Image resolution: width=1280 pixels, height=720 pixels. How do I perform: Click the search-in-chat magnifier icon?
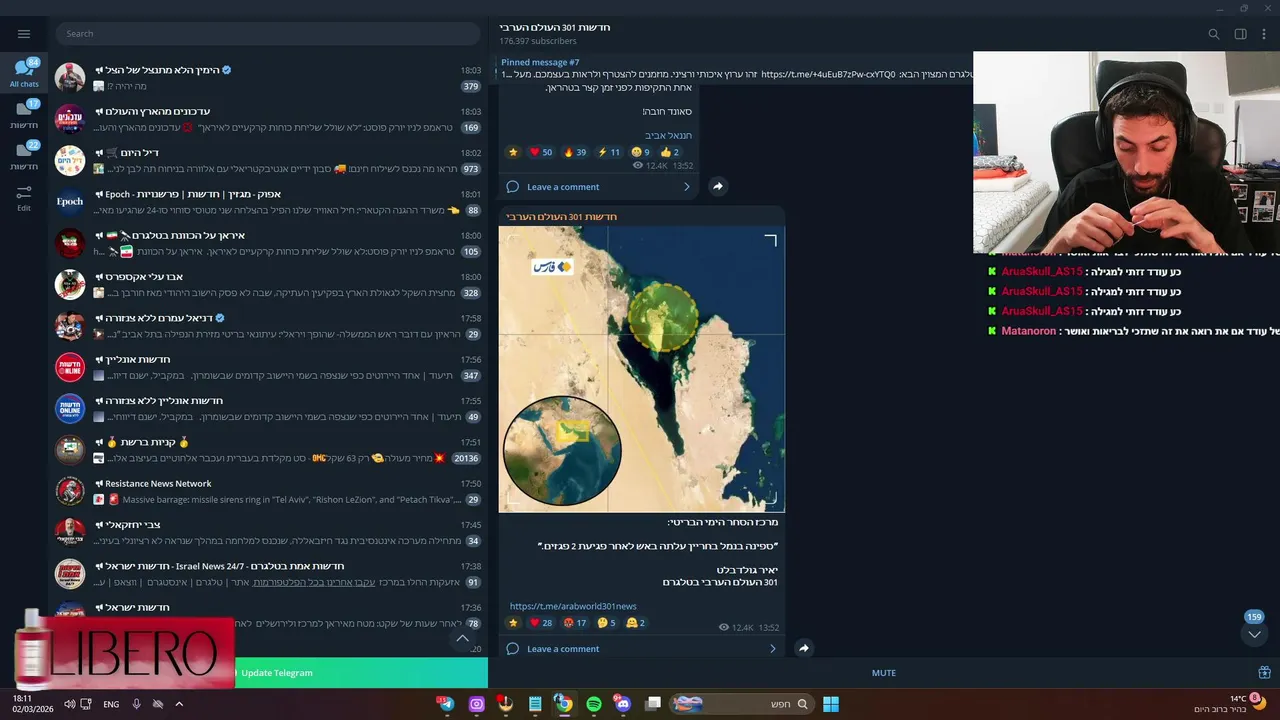coord(1214,34)
